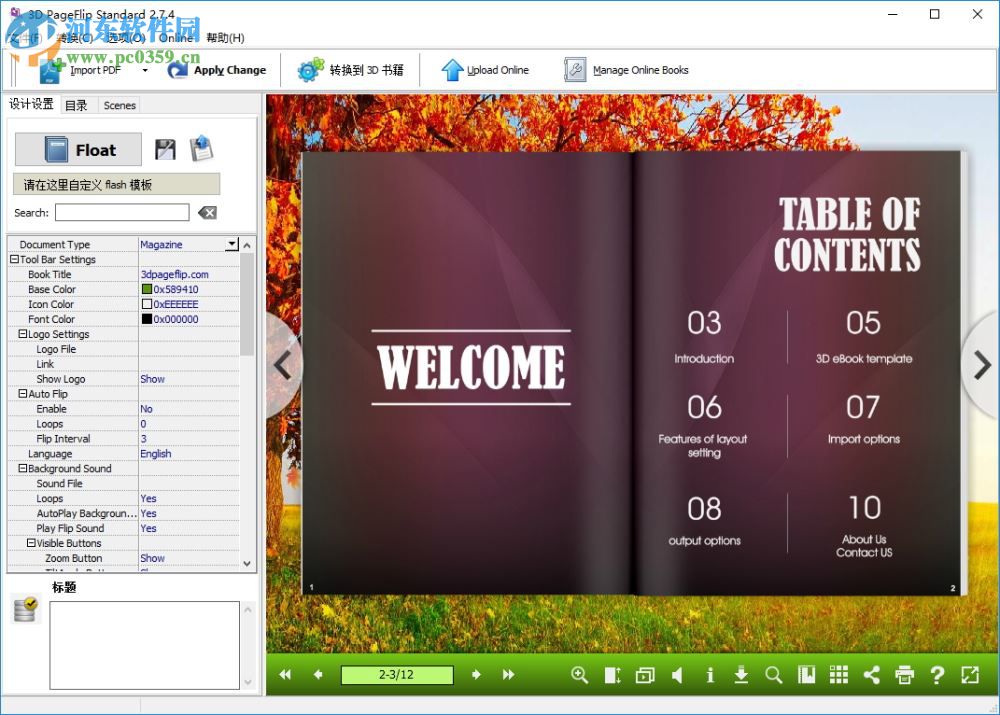Click the Language value English
1000x715 pixels.
(156, 453)
